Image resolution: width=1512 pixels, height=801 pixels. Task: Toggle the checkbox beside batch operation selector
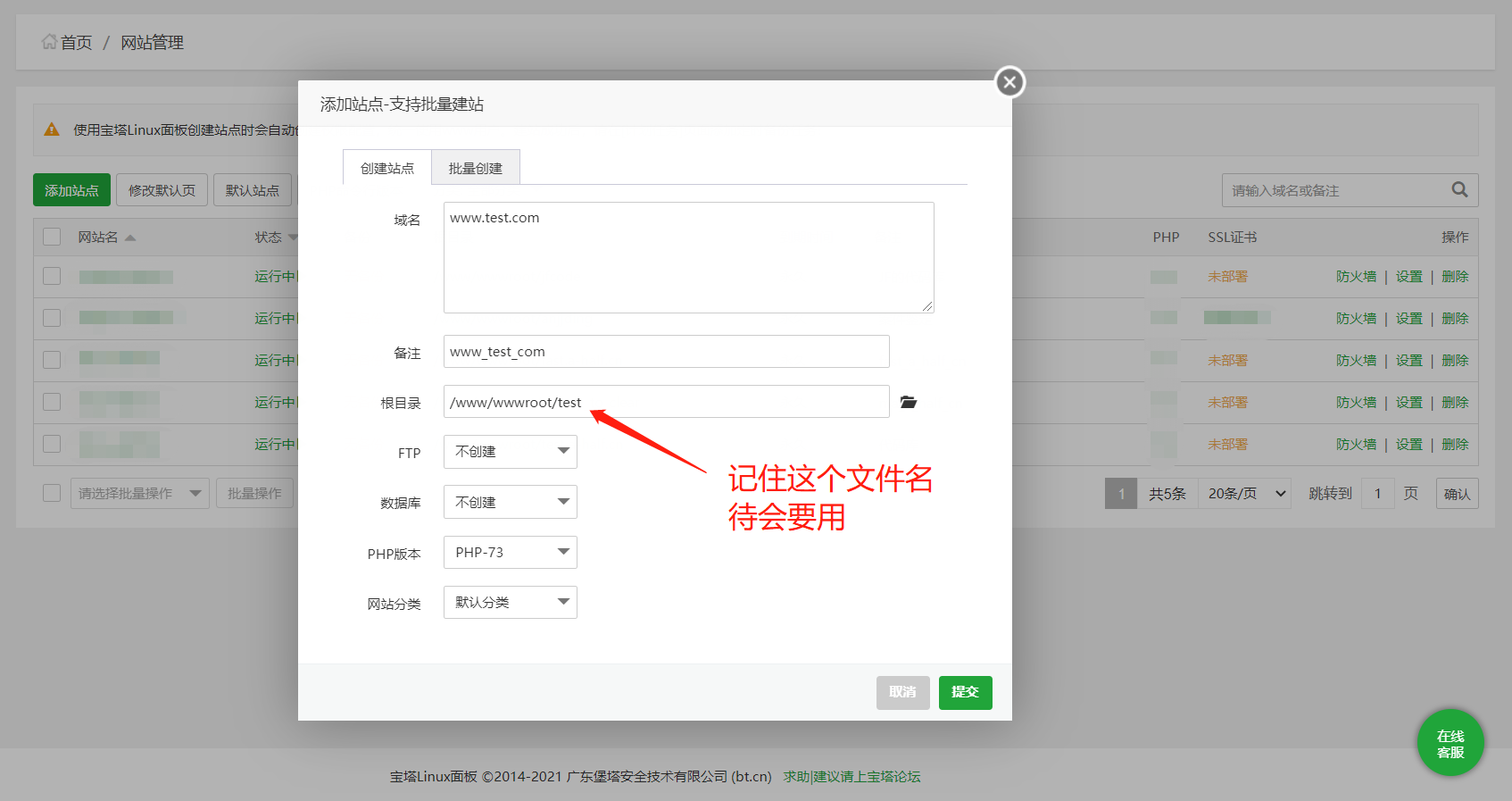52,493
